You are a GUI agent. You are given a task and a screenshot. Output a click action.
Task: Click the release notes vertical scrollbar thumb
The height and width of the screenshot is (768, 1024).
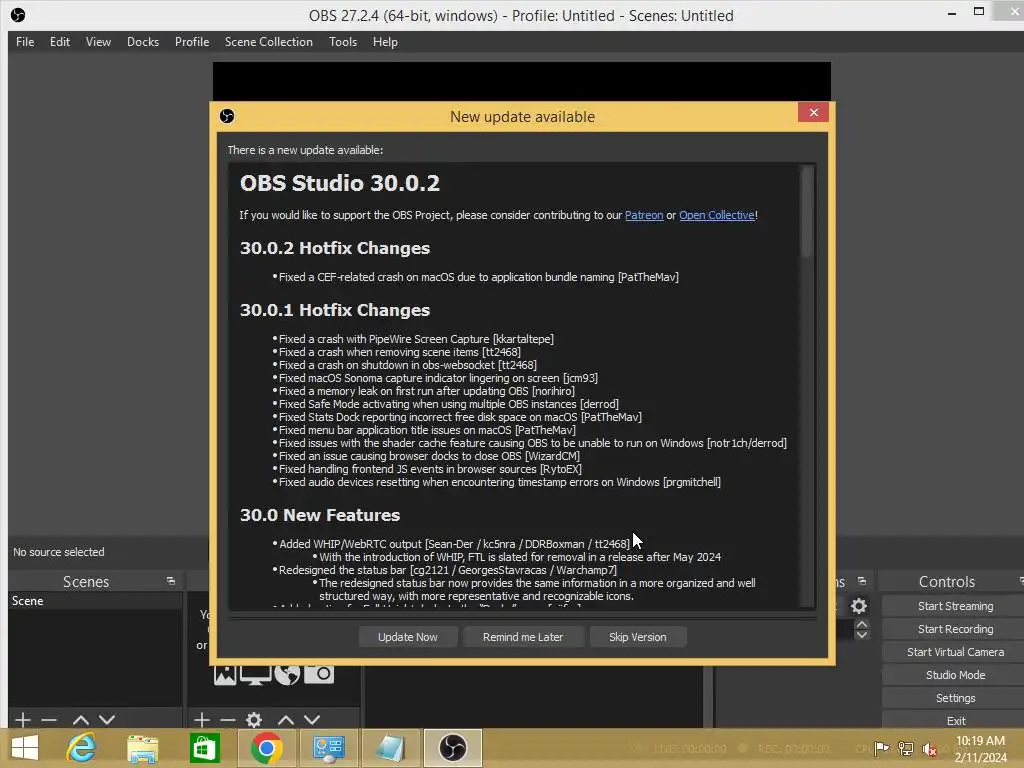(x=807, y=212)
